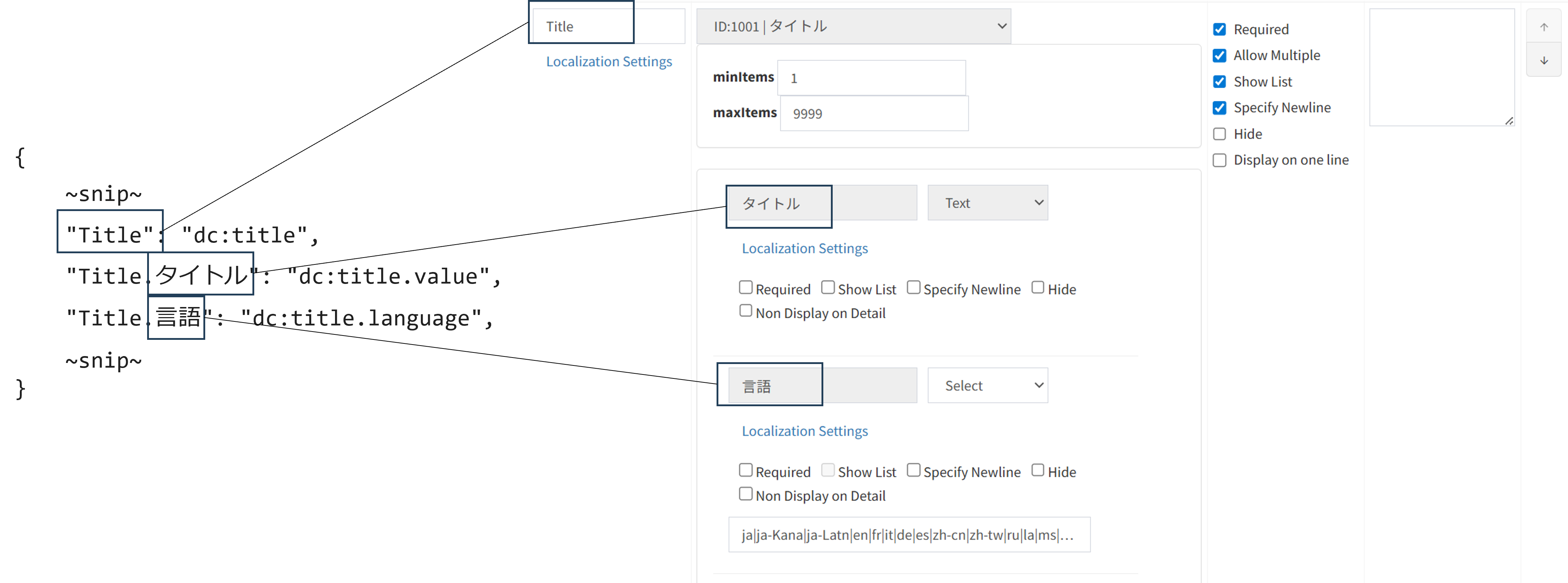Click the minItems input field
This screenshot has width=1568, height=583.
tap(872, 78)
